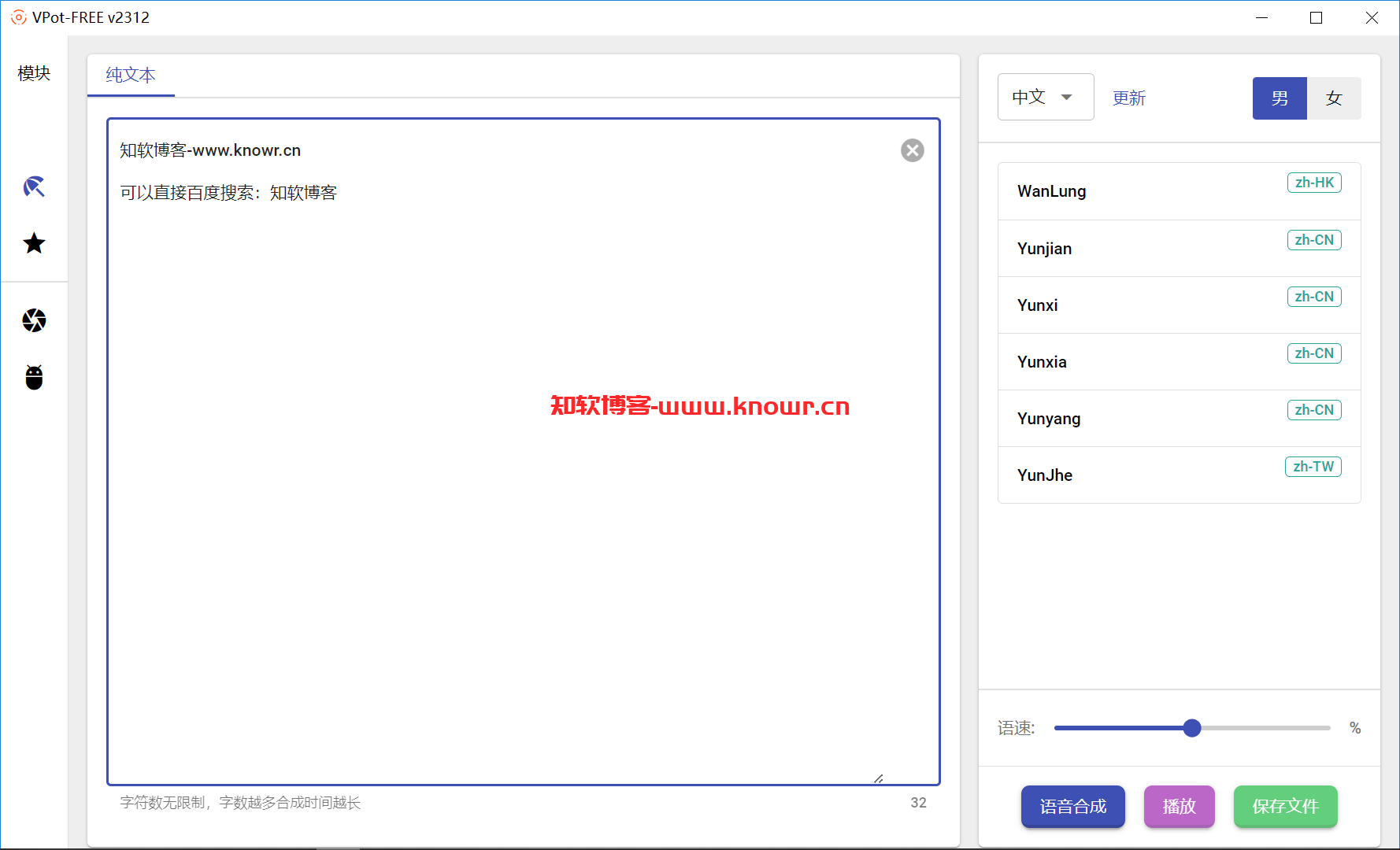Open the 中文 language dropdown
The image size is (1400, 850).
1046,97
